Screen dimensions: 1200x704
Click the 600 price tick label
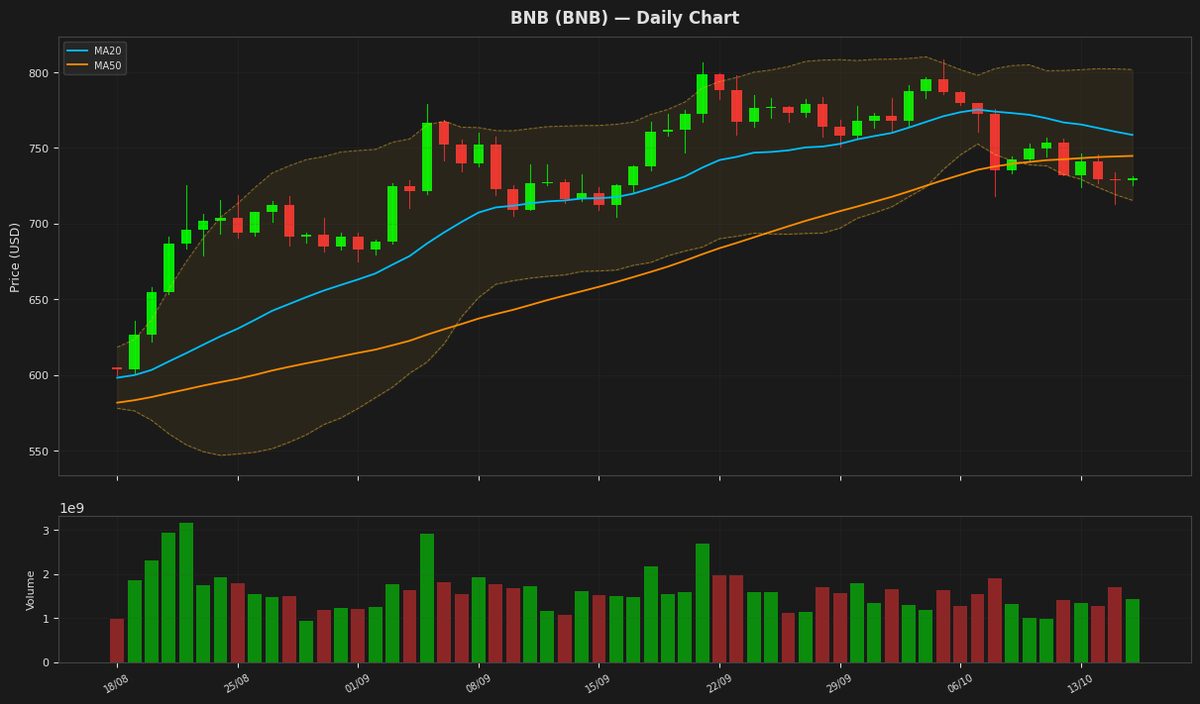[39, 376]
